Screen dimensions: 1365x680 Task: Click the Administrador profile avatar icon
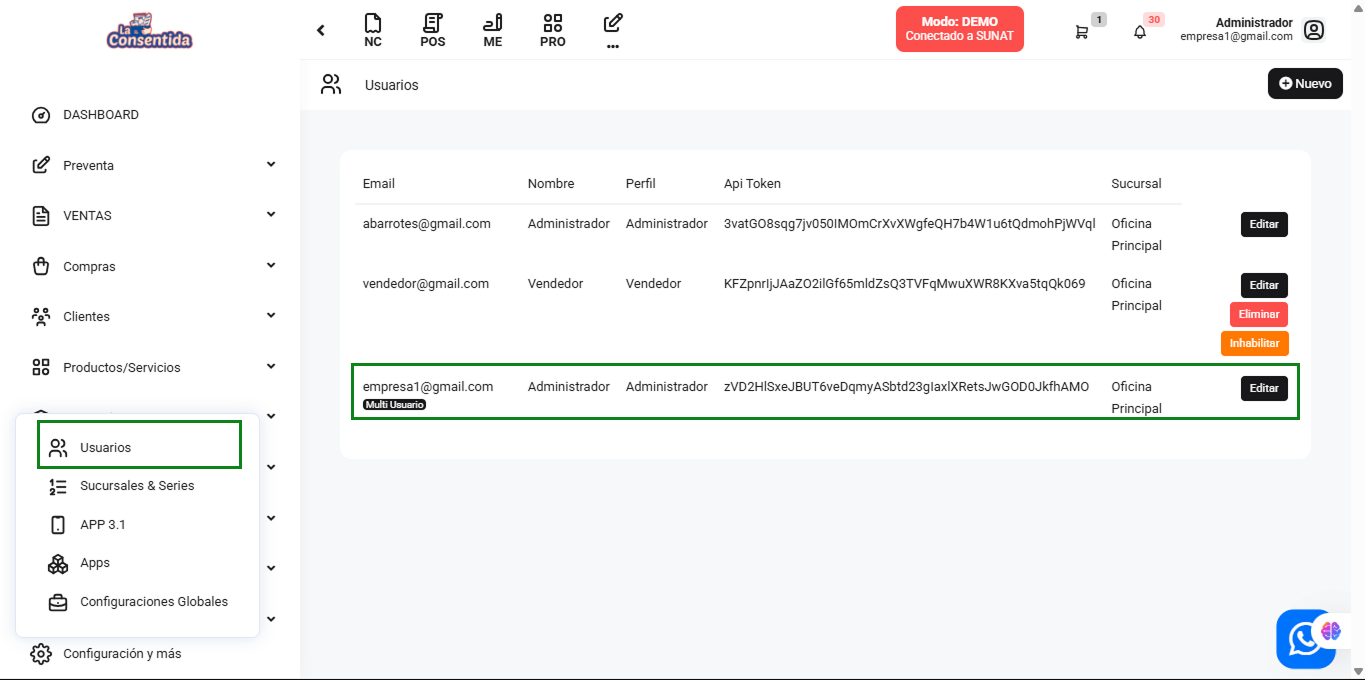coord(1314,30)
